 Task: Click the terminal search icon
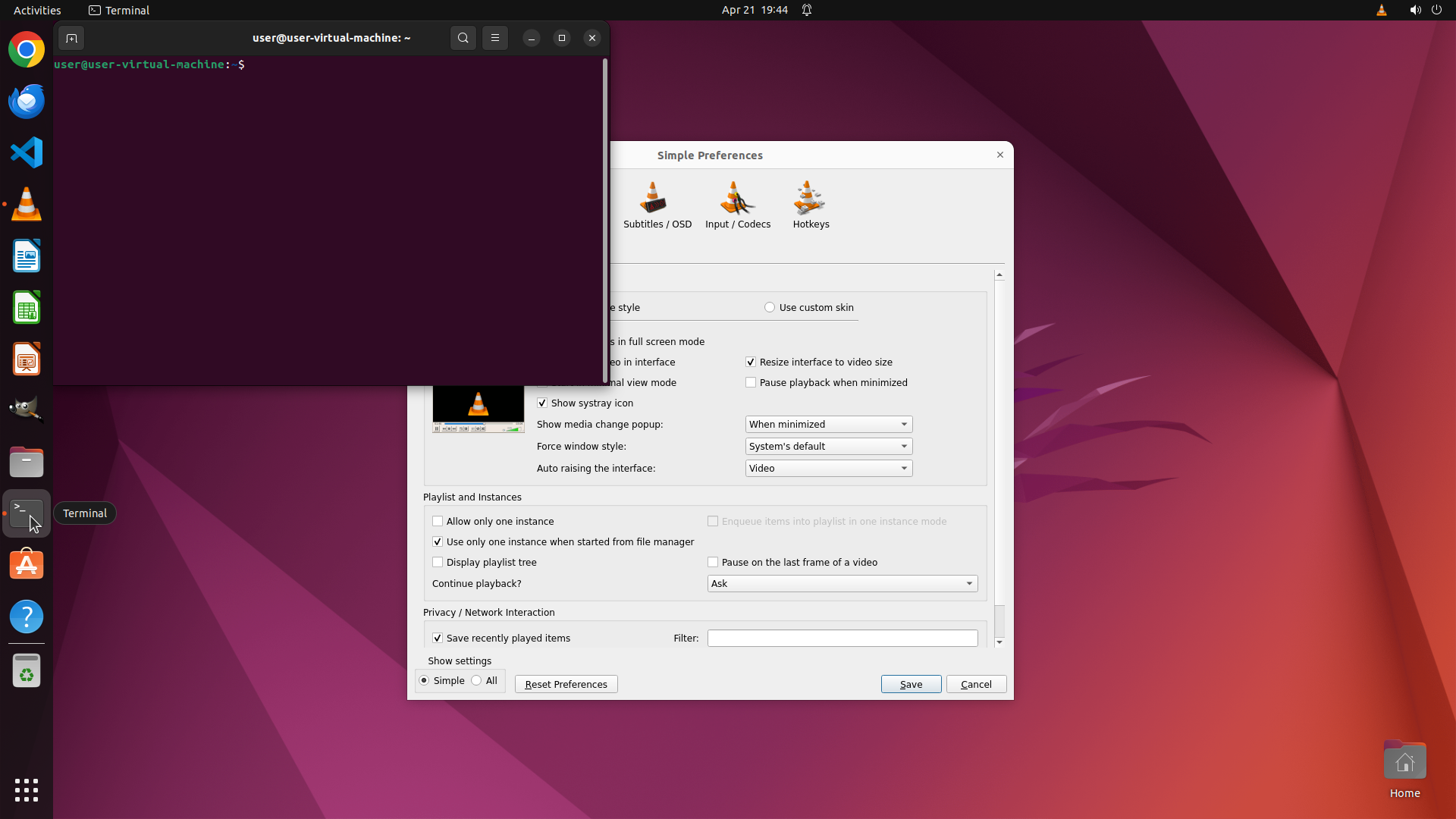(463, 38)
